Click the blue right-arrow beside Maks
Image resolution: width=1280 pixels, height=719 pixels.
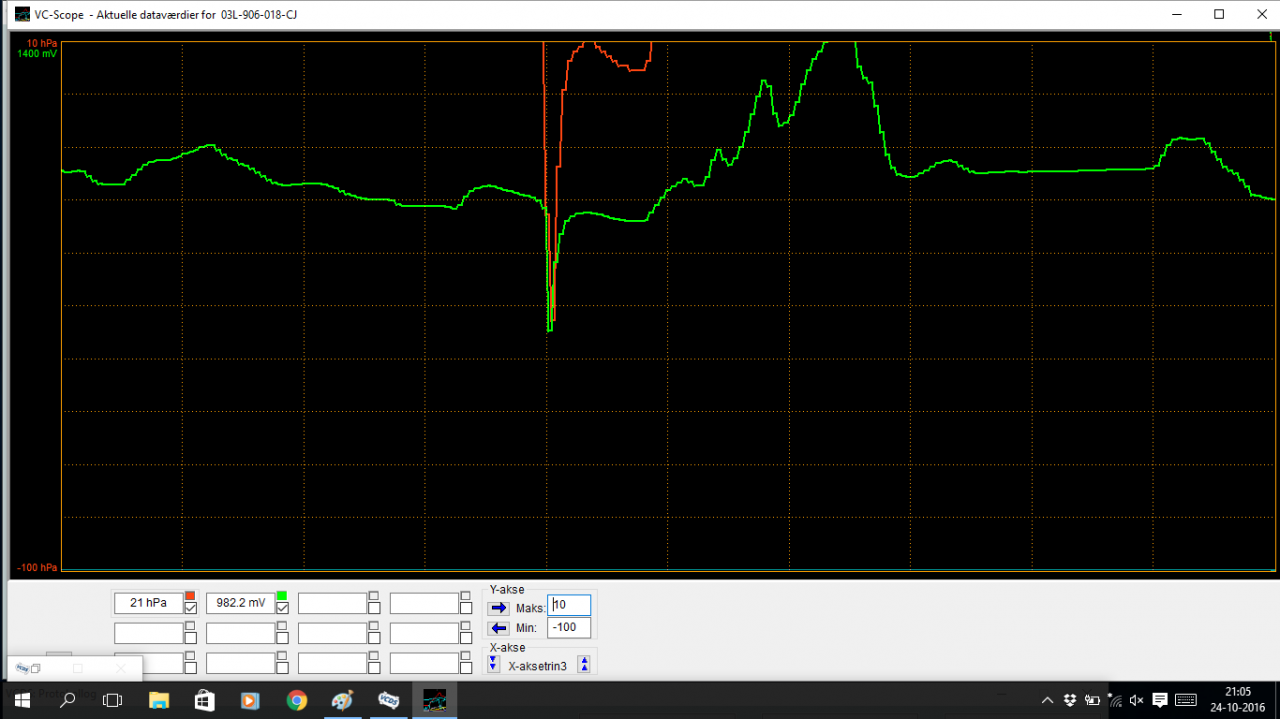[498, 607]
